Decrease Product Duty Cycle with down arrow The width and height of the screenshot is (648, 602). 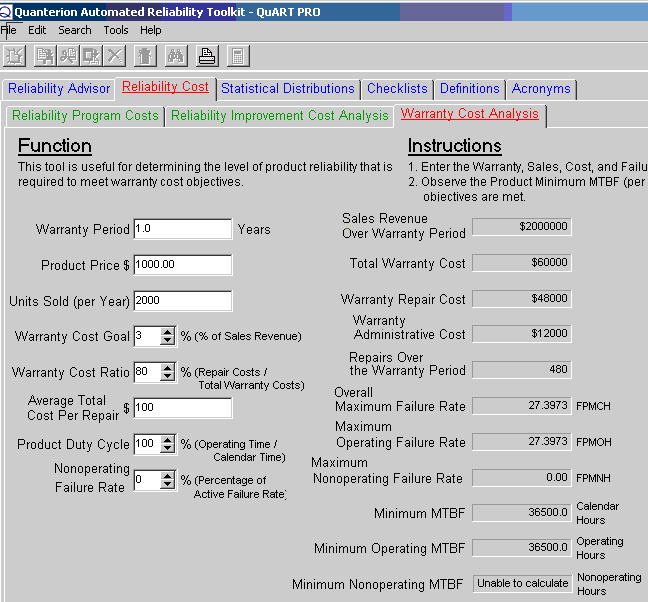(x=167, y=449)
